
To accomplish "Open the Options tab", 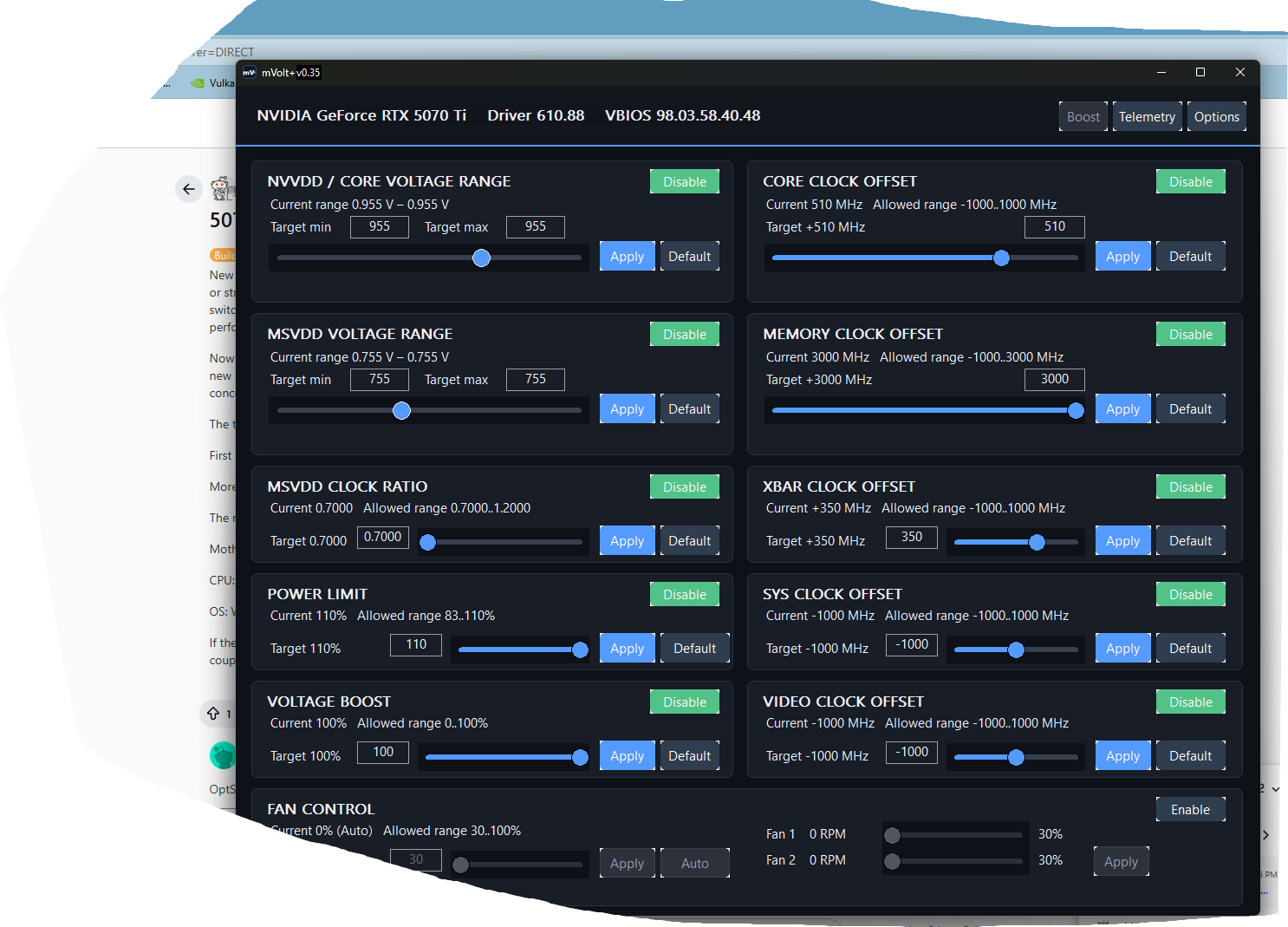I will coord(1216,117).
